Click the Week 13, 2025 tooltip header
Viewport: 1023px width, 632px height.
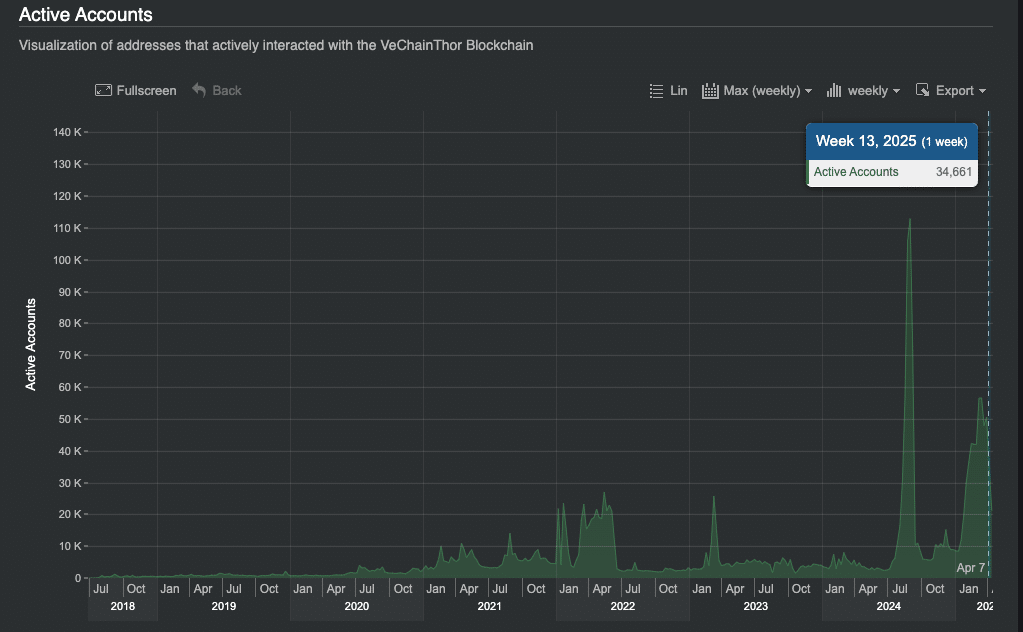pos(892,142)
